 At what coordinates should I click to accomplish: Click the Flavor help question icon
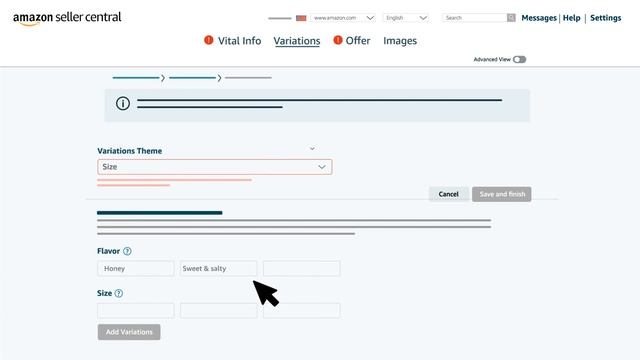(x=127, y=251)
